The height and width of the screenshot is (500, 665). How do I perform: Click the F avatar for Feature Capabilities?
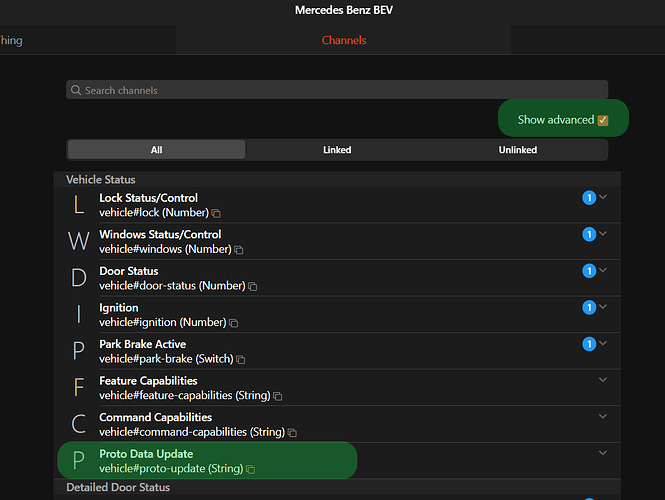click(79, 387)
